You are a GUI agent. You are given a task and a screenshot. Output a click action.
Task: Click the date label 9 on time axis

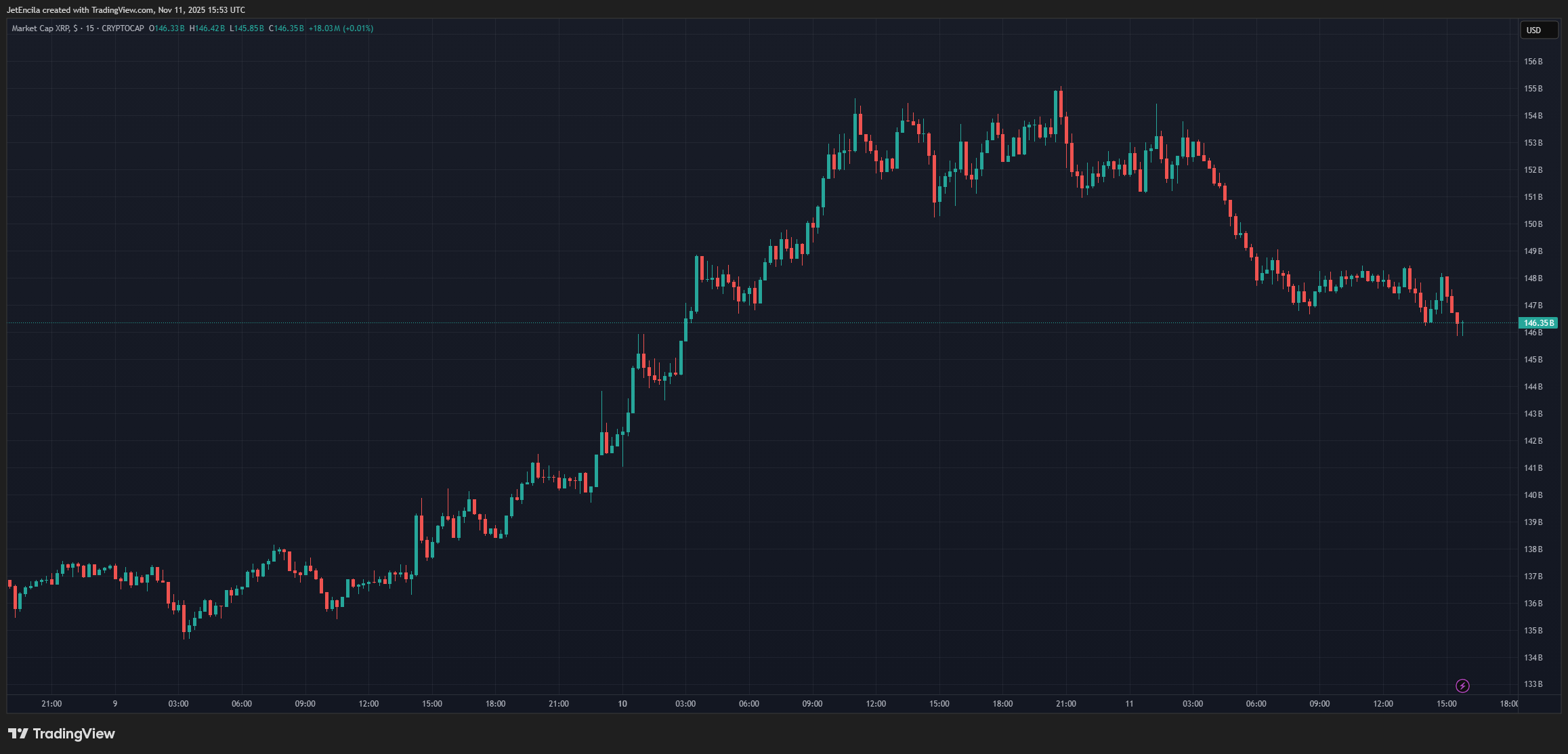click(x=115, y=704)
